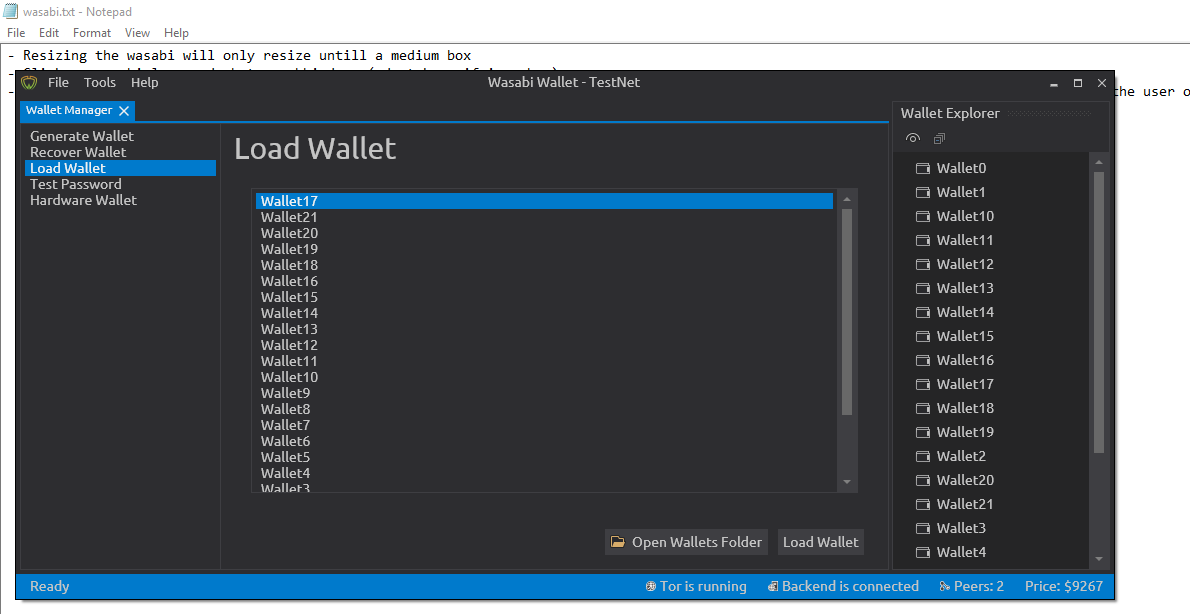Click the Wasabi shield logo icon

point(29,82)
